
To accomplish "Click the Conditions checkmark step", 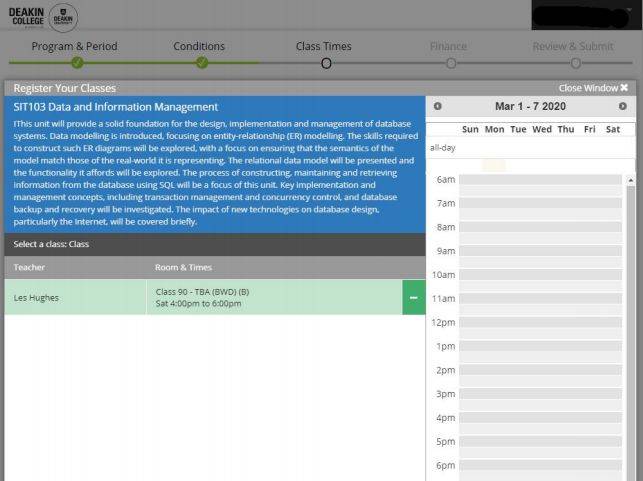I will 202,63.
